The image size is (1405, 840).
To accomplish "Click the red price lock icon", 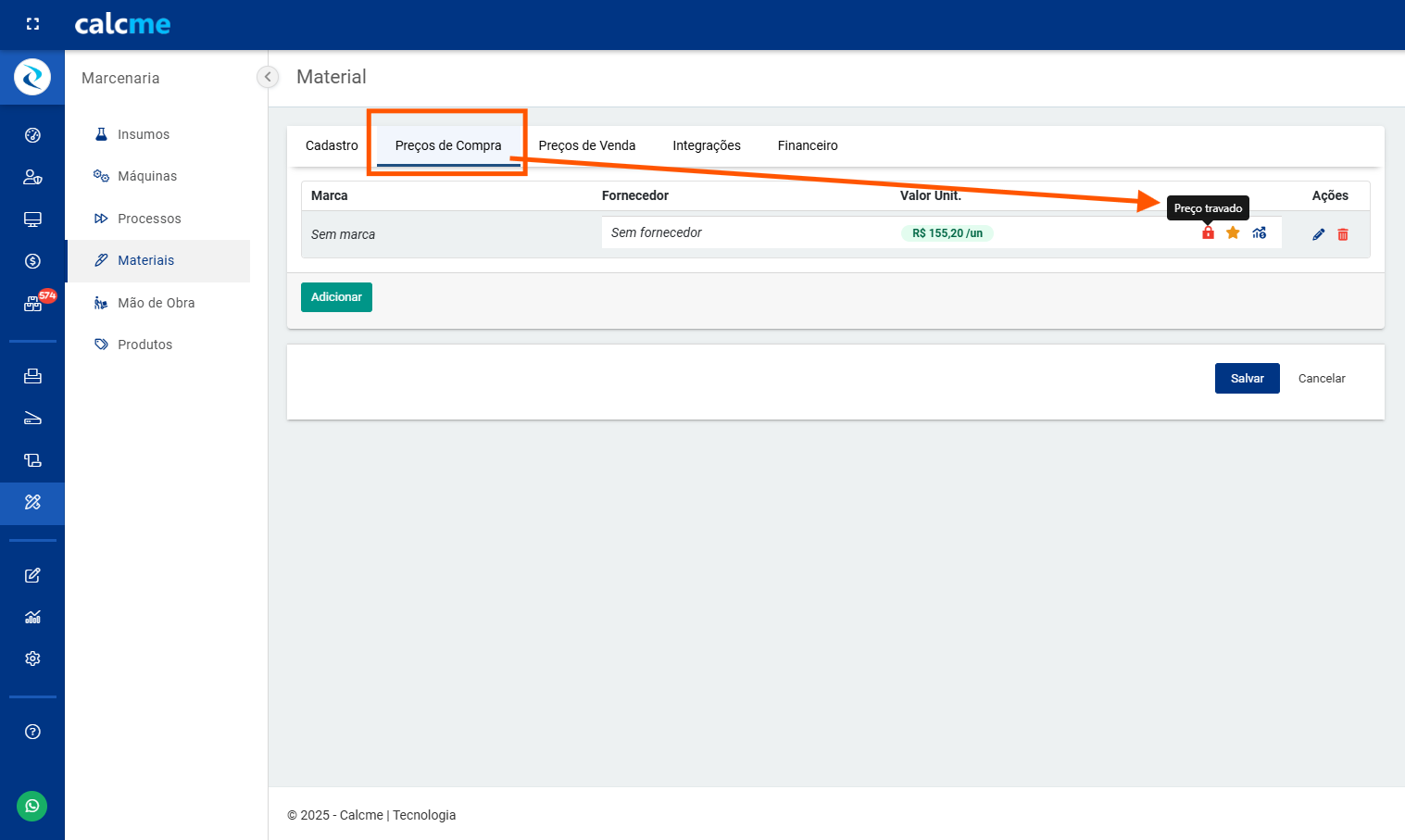I will [x=1208, y=233].
